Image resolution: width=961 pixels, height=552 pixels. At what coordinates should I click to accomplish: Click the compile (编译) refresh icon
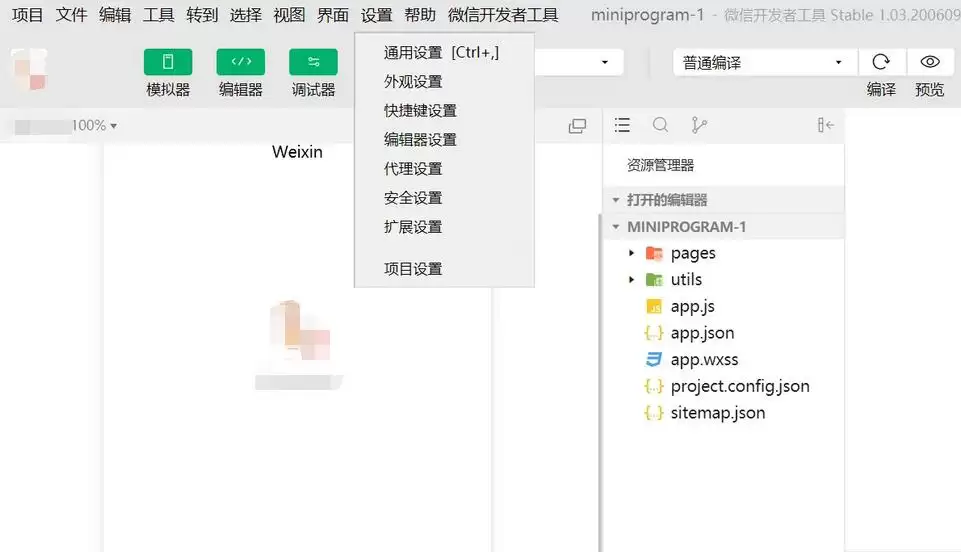[881, 62]
